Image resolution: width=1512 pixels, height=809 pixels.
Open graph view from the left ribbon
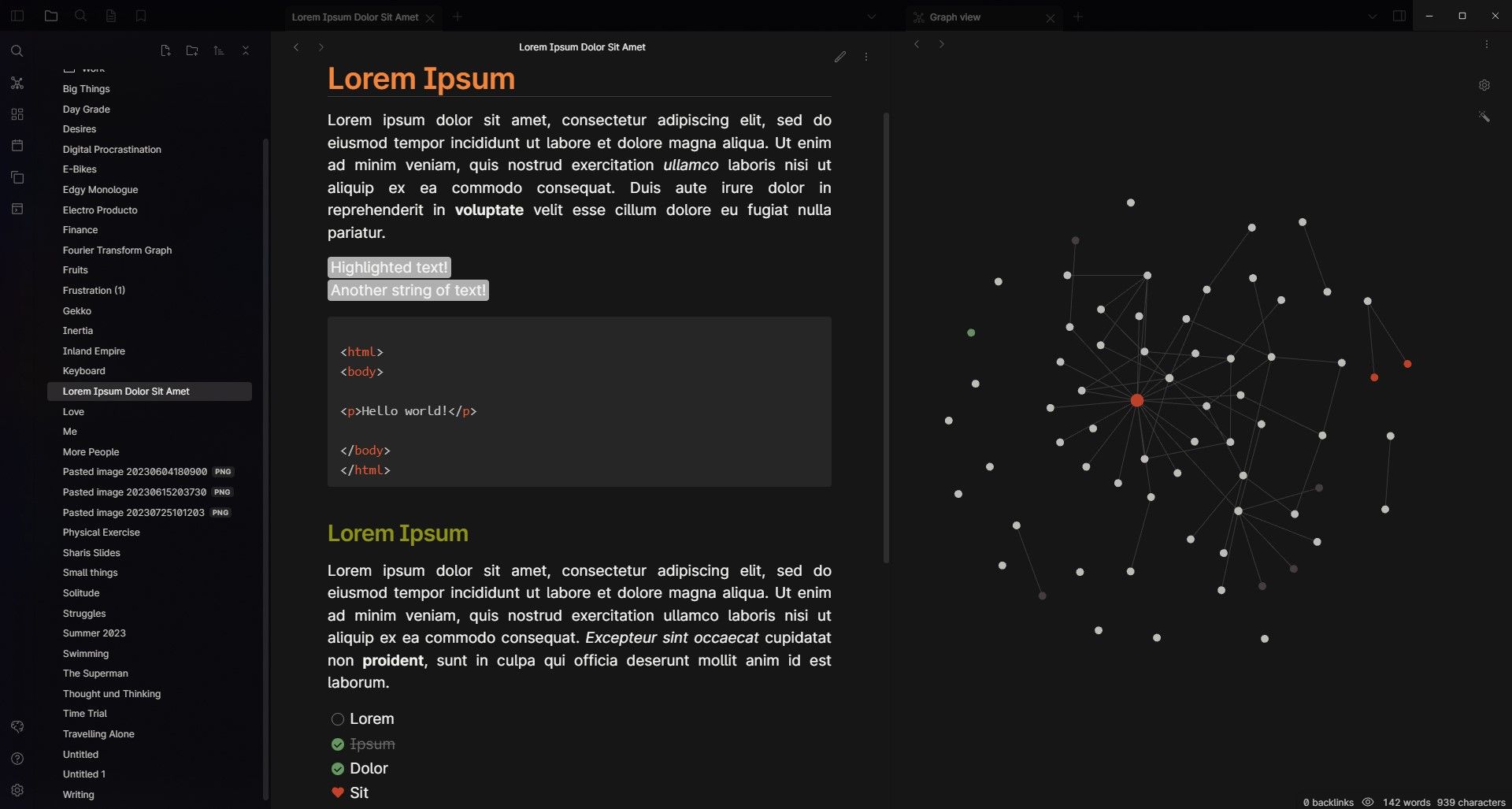pyautogui.click(x=17, y=83)
